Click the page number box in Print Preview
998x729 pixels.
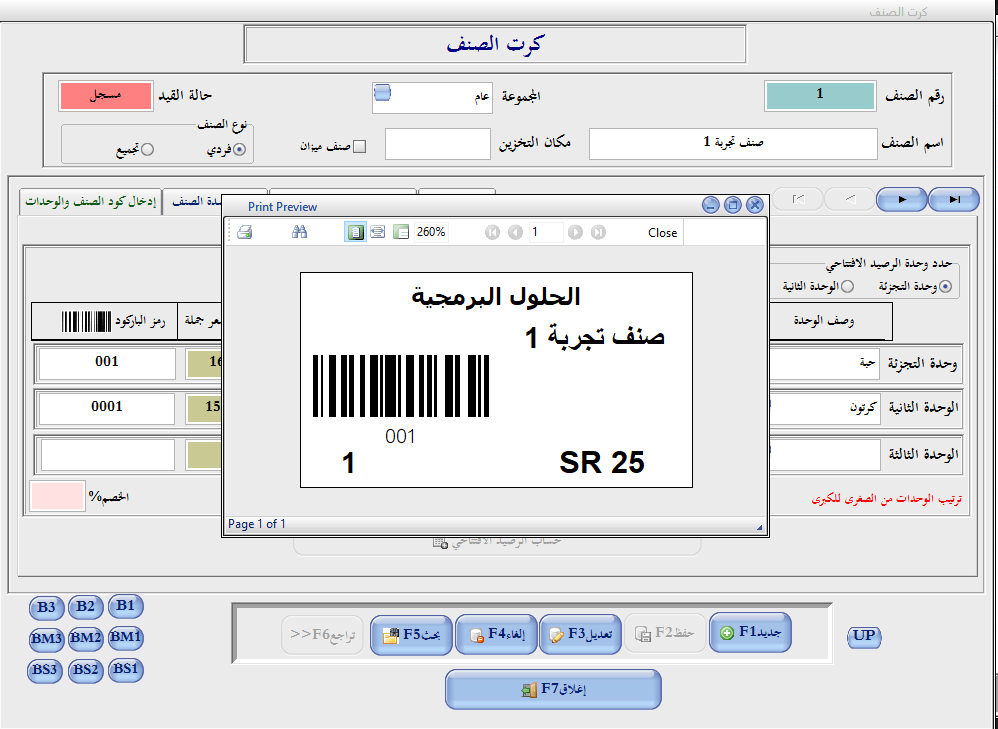(x=546, y=232)
